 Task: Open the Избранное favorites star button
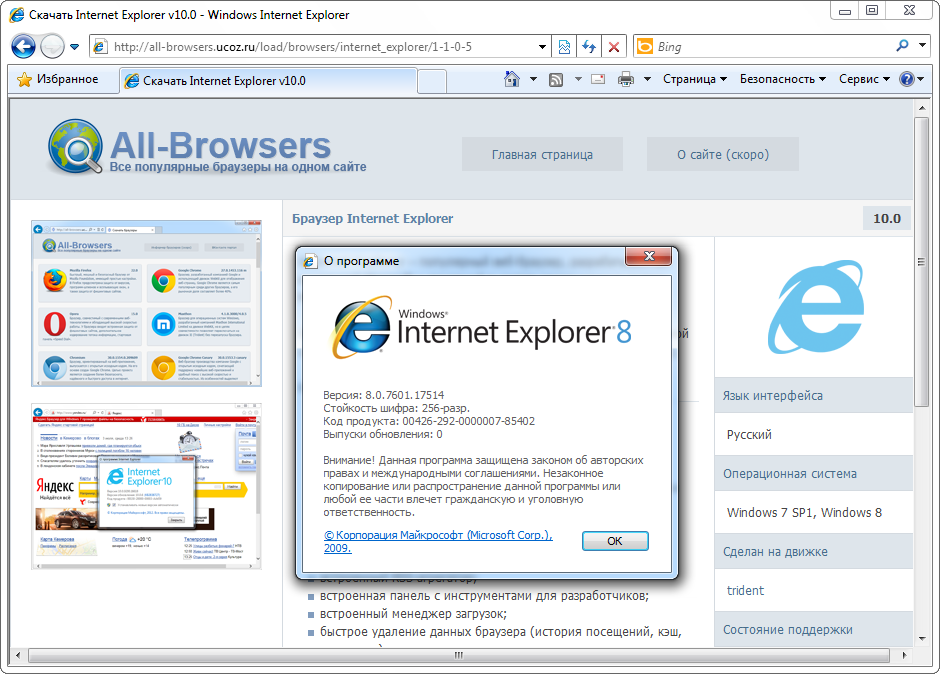click(x=58, y=79)
